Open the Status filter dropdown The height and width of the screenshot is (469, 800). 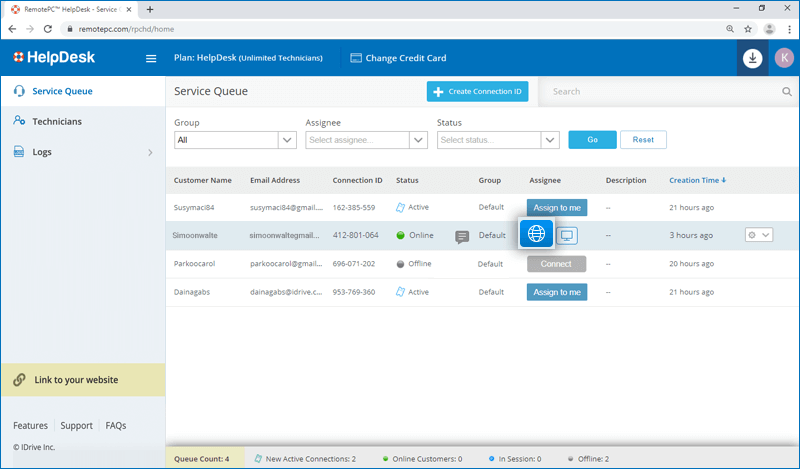[497, 140]
